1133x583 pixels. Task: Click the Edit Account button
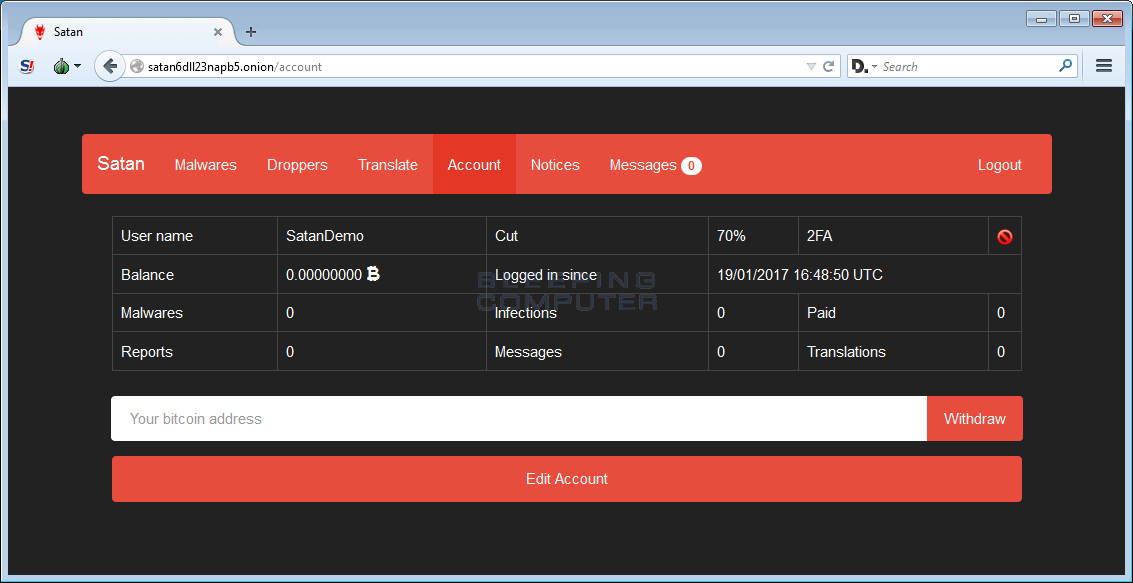(566, 479)
